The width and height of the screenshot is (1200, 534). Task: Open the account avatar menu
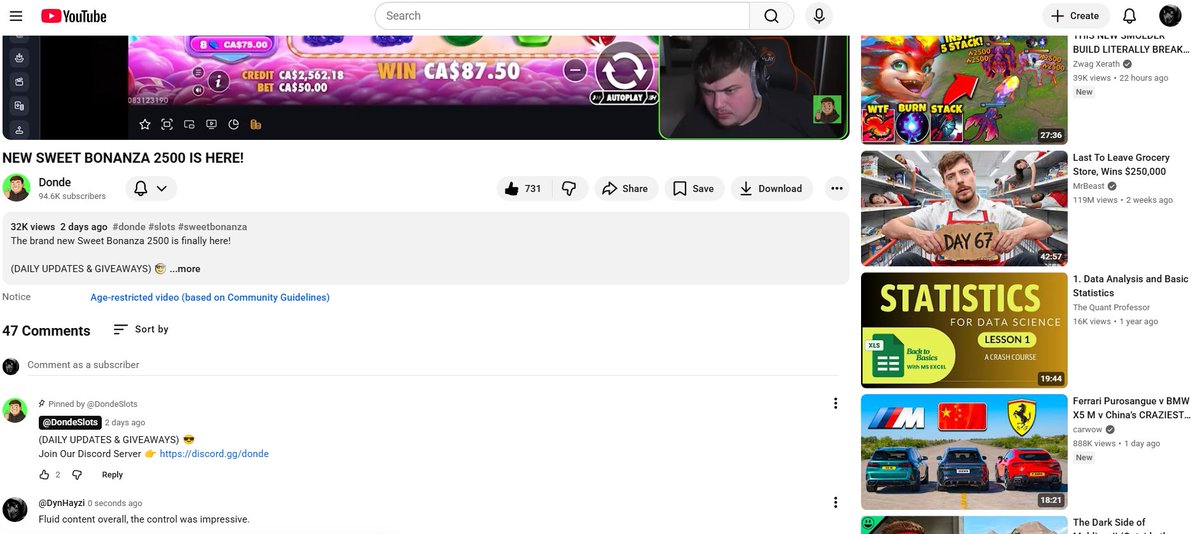pos(1170,16)
